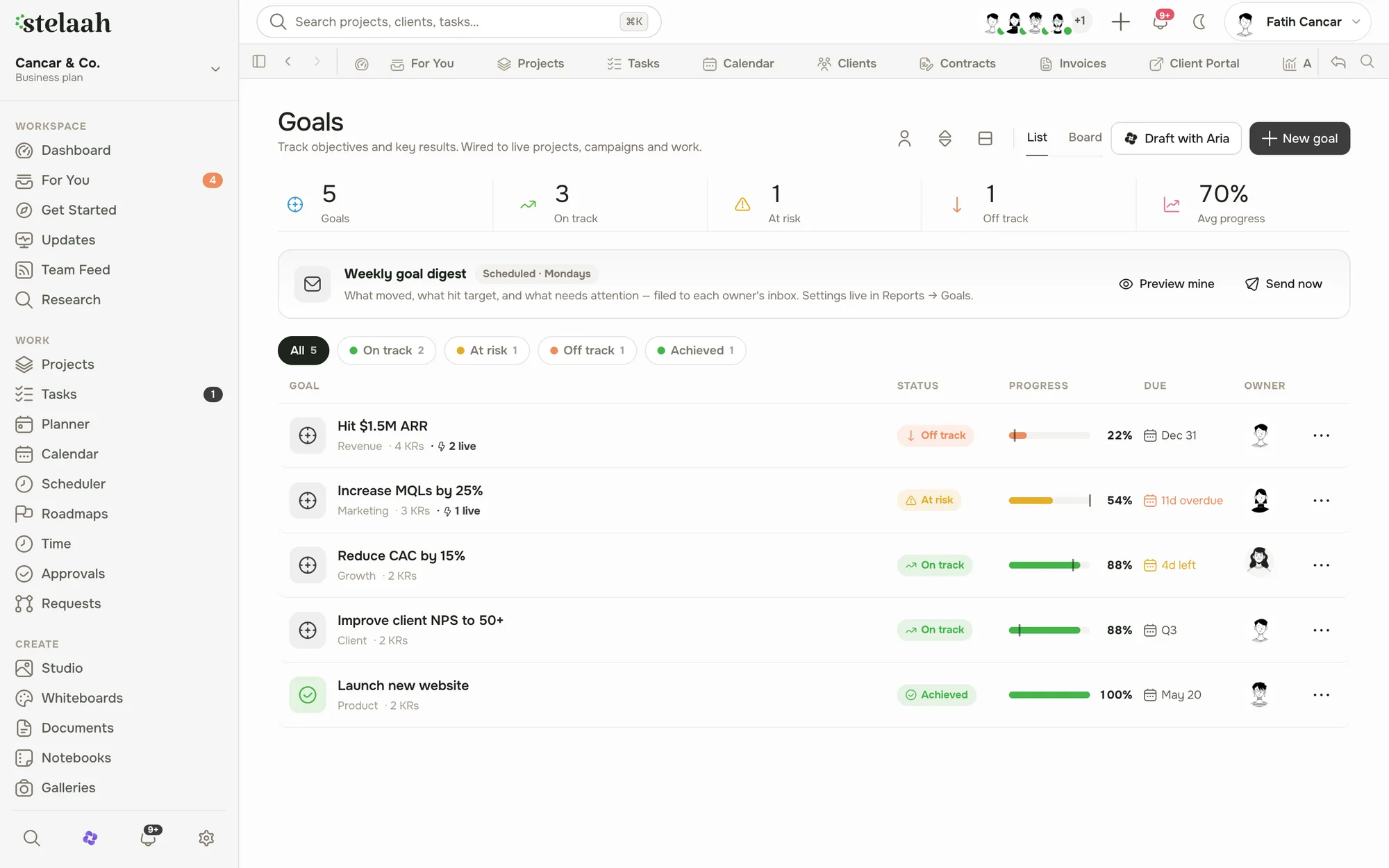Screen dimensions: 1389x868
Task: Open the Contracts tab
Action: [958, 63]
